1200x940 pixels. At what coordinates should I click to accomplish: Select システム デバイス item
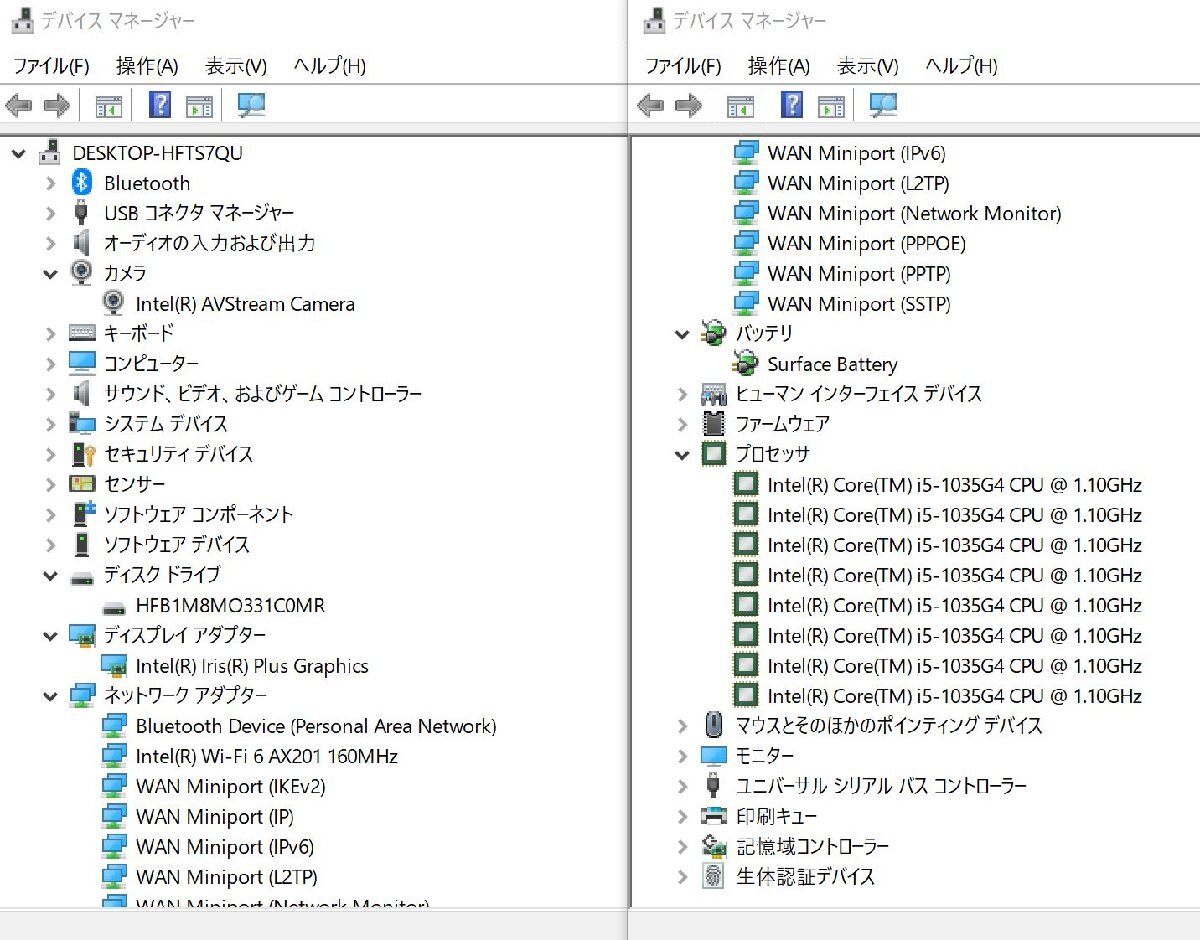click(166, 424)
